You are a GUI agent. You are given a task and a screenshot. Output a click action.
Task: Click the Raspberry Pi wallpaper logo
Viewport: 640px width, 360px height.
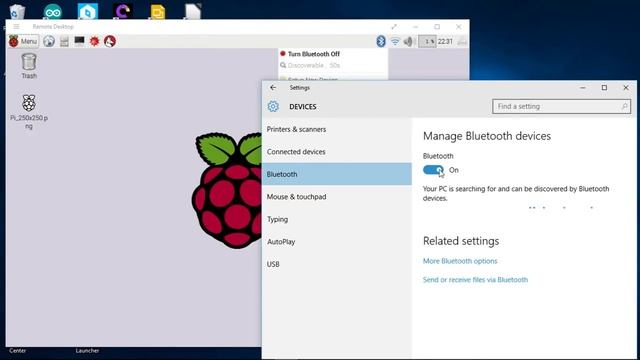227,190
